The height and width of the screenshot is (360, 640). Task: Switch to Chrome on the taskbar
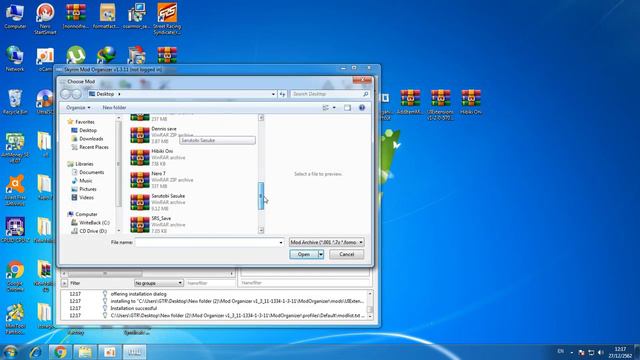click(60, 352)
